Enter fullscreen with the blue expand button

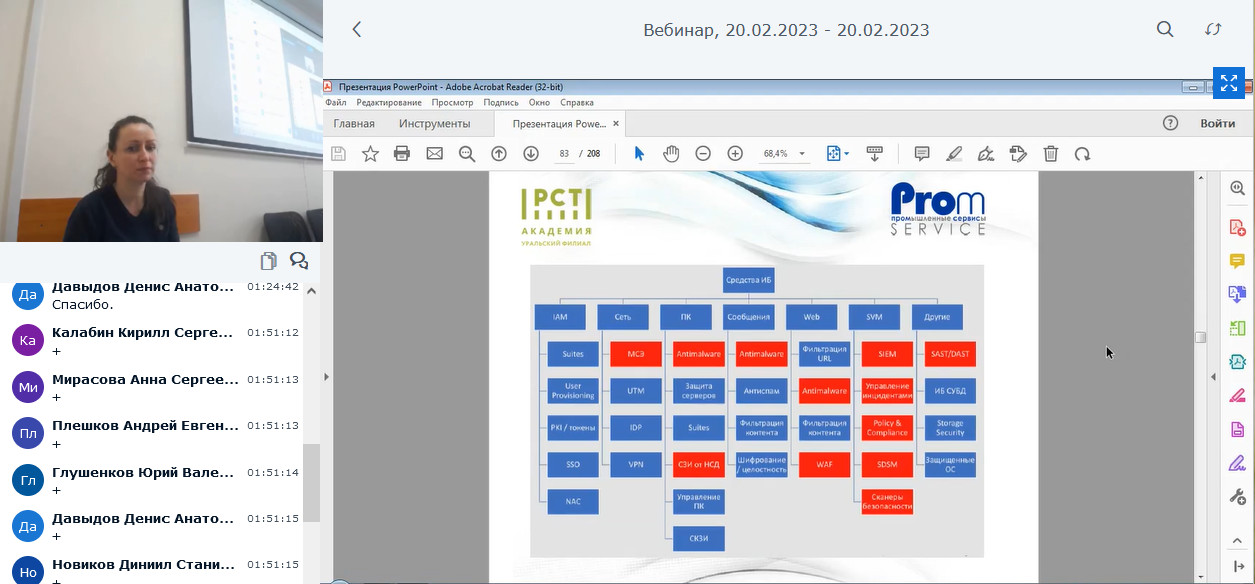point(1228,83)
